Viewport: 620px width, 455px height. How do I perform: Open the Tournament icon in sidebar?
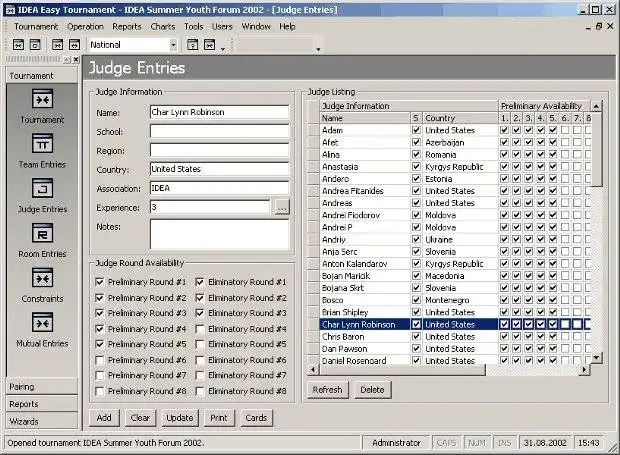pyautogui.click(x=42, y=99)
